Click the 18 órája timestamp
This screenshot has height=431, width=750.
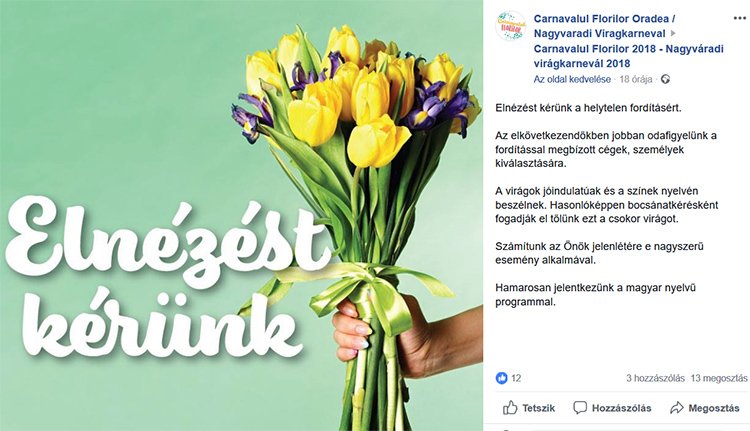click(637, 79)
